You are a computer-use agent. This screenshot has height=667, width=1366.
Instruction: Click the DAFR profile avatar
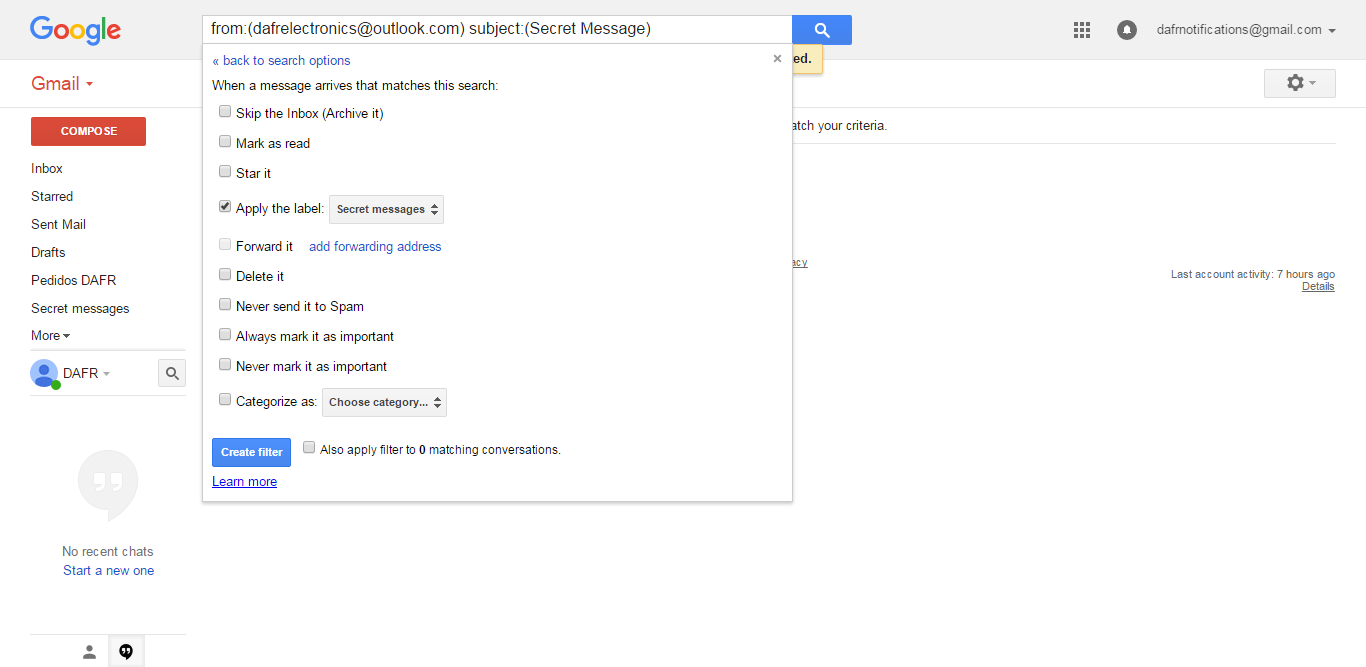44,373
